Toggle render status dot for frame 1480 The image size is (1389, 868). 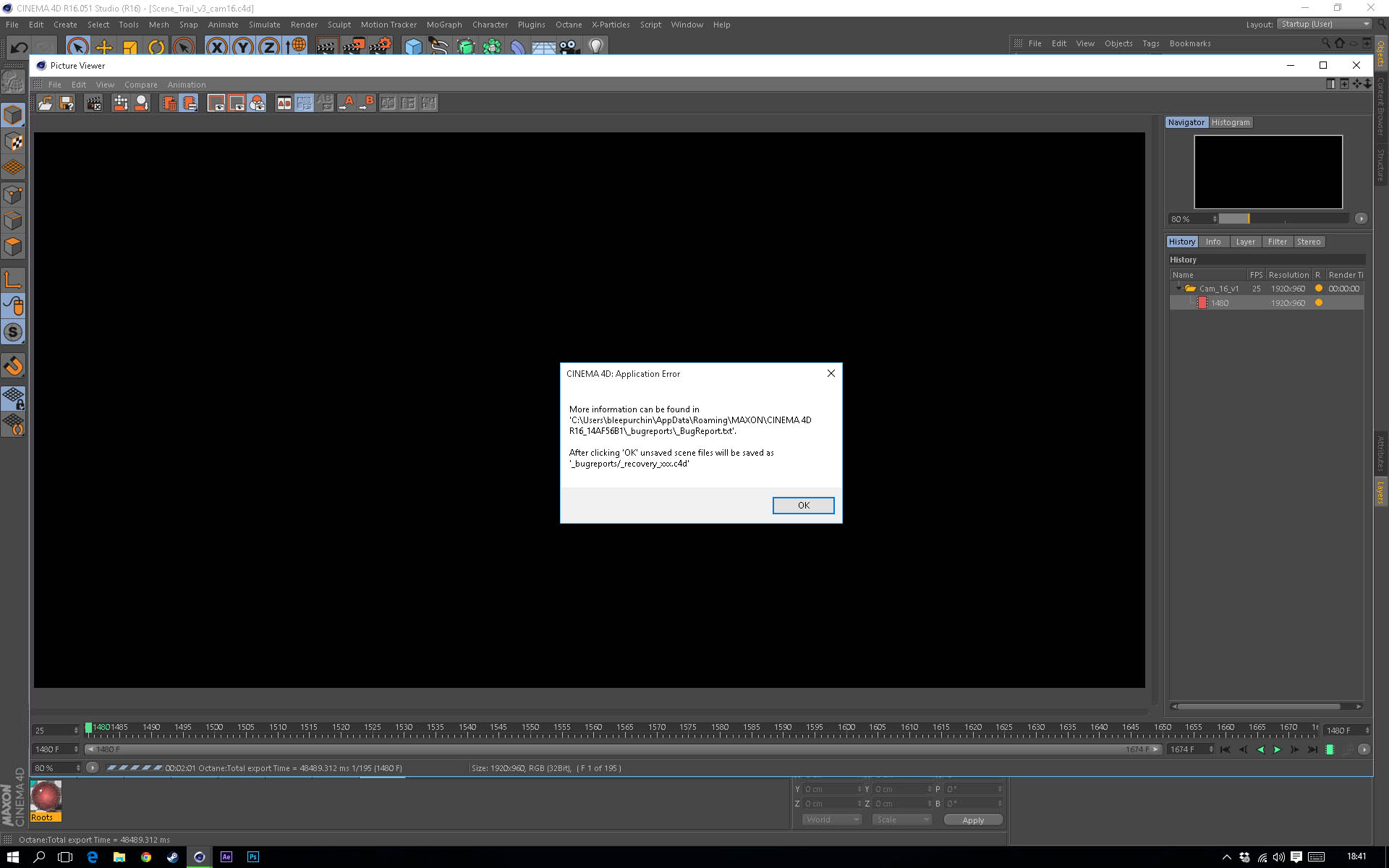tap(1319, 303)
